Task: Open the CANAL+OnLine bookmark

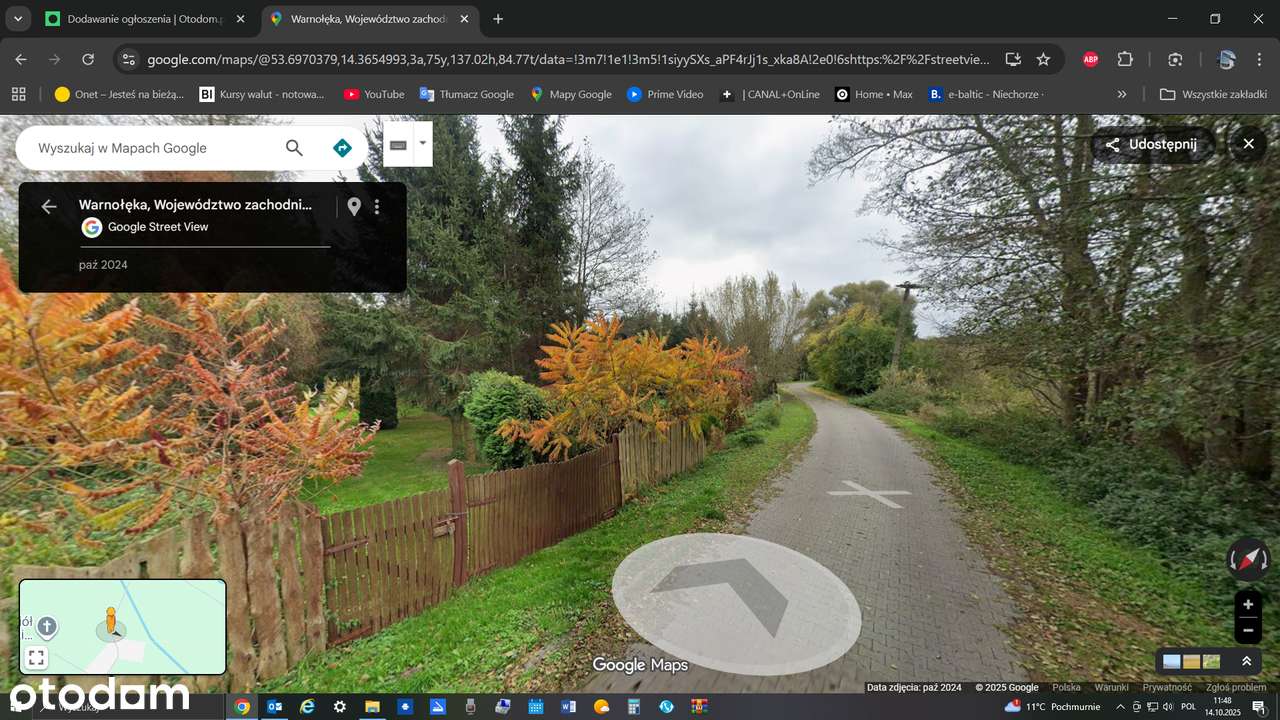Action: click(x=769, y=94)
